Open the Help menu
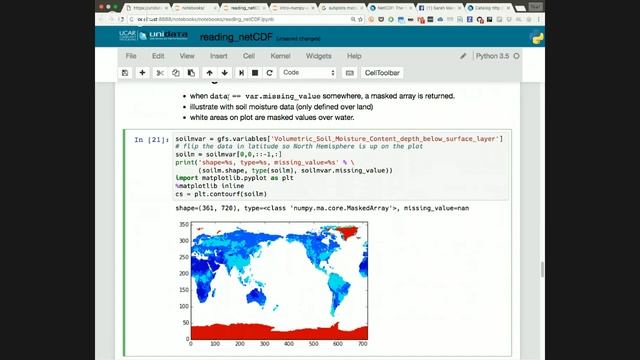The height and width of the screenshot is (360, 640). (354, 56)
